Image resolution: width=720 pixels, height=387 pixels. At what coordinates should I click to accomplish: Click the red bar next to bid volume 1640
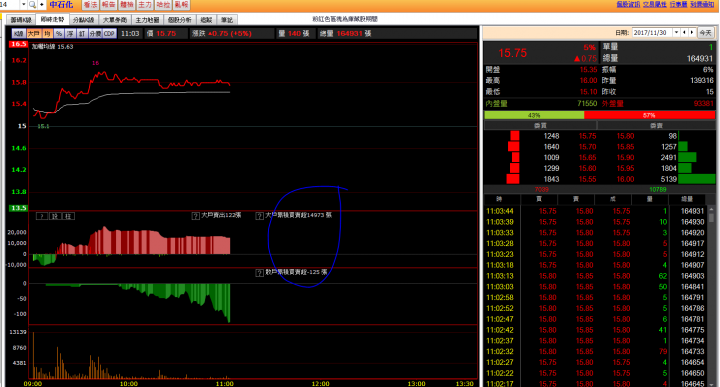click(513, 146)
